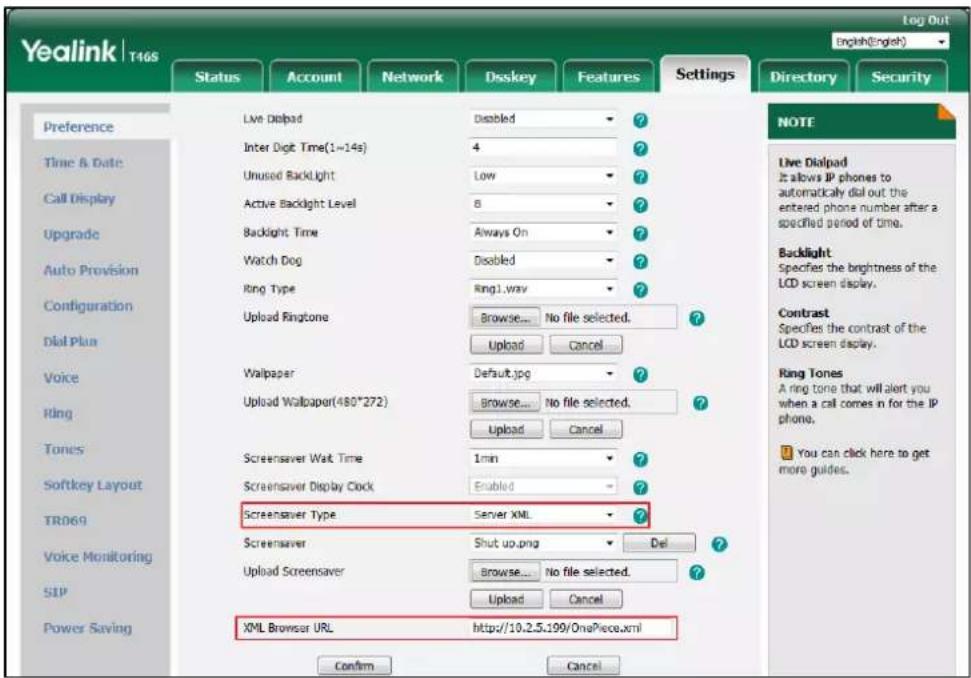Open Voice Monitoring in sidebar
Viewport: 971px width, 678px height.
click(98, 557)
